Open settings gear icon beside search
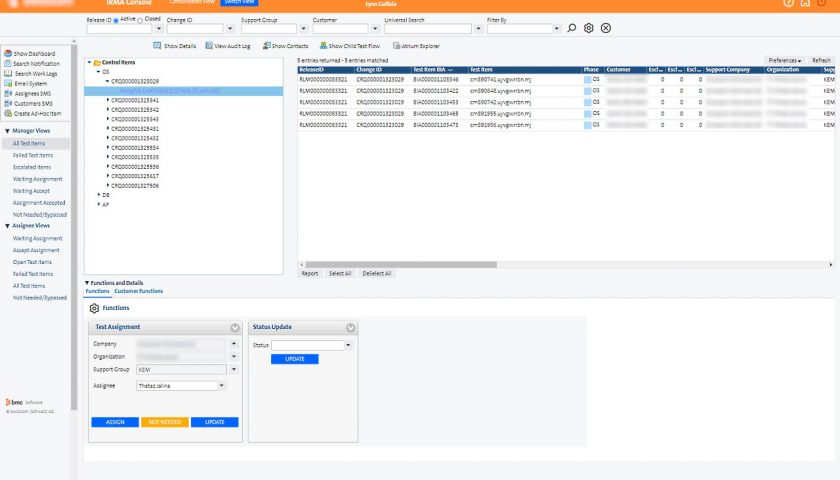 tap(589, 28)
